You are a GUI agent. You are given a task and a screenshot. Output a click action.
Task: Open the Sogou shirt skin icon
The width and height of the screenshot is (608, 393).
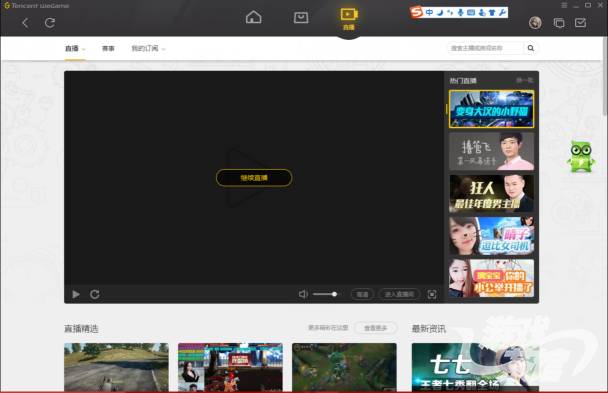pyautogui.click(x=492, y=12)
